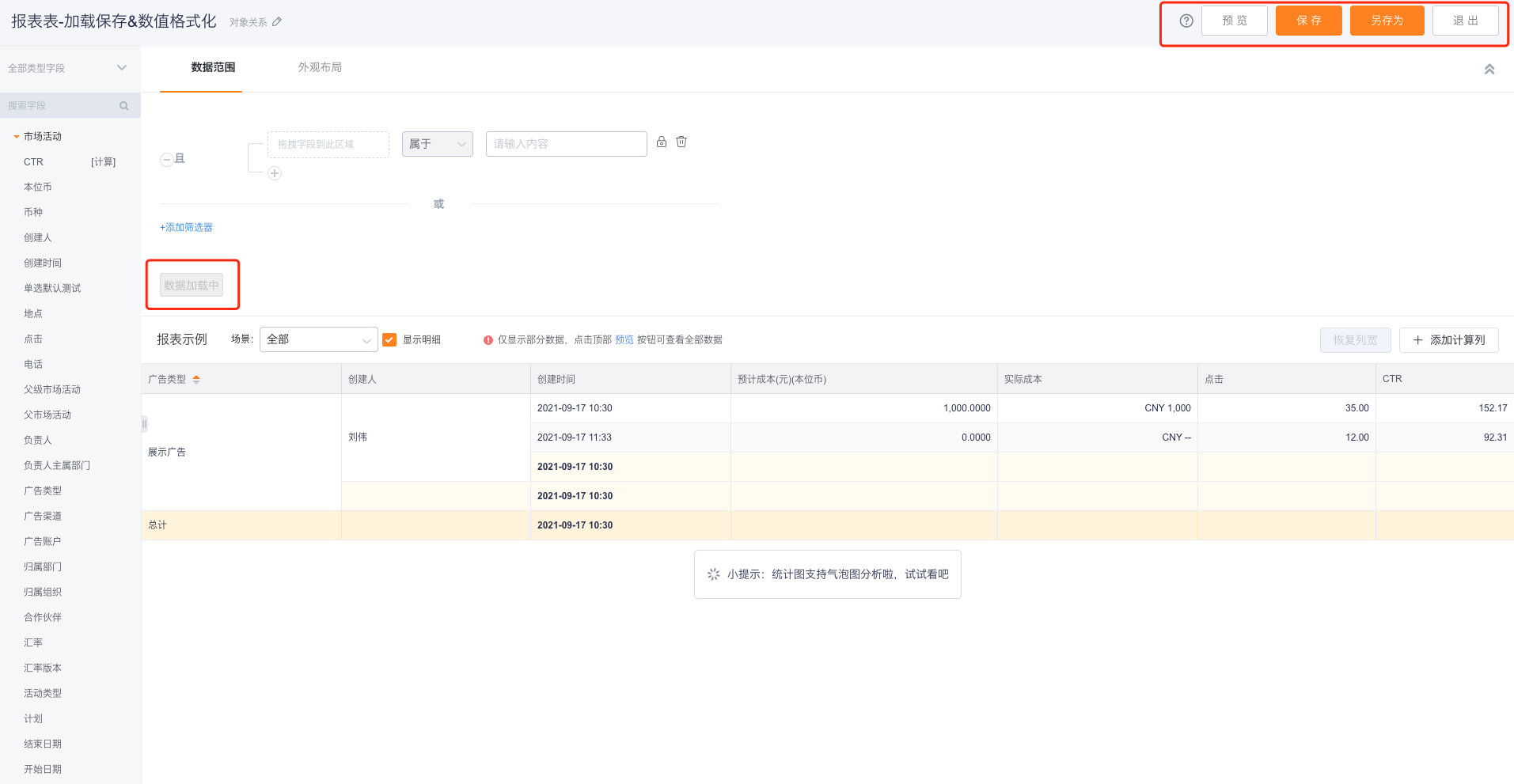Click the edit pencil icon beside 对象关系

[x=277, y=22]
